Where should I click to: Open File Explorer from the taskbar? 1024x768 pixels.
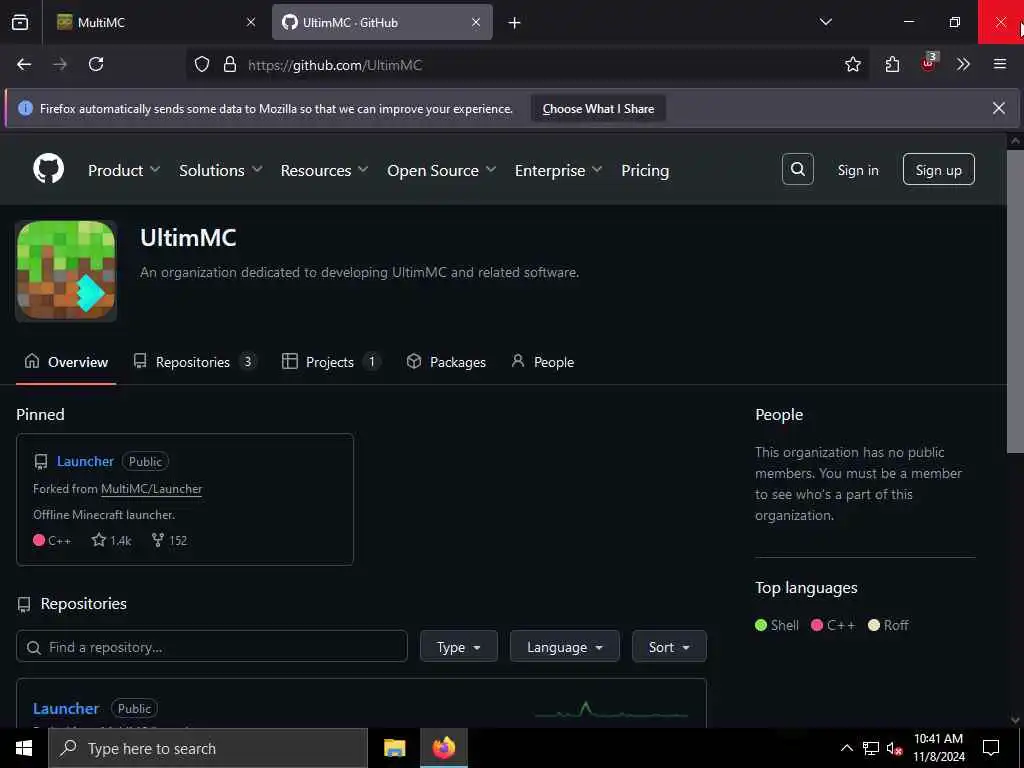pyautogui.click(x=394, y=748)
